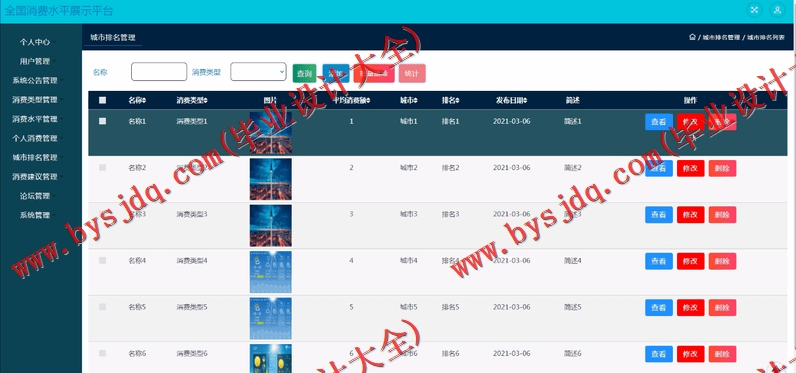Click cell 消费类型5 in the table
The height and width of the screenshot is (373, 796).
pyautogui.click(x=192, y=308)
